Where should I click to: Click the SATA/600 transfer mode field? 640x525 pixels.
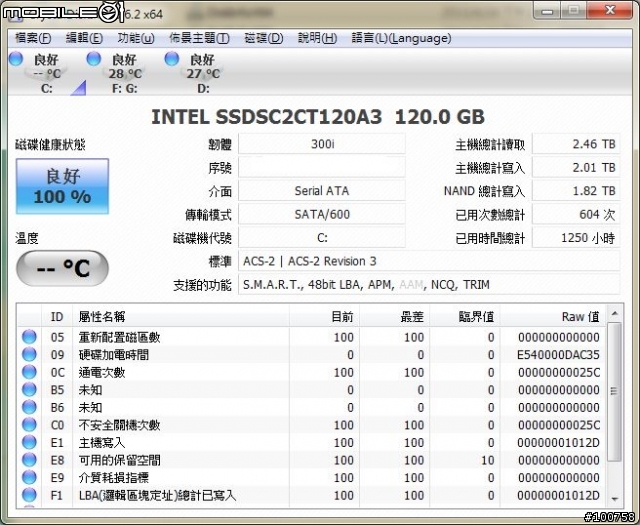pyautogui.click(x=322, y=214)
